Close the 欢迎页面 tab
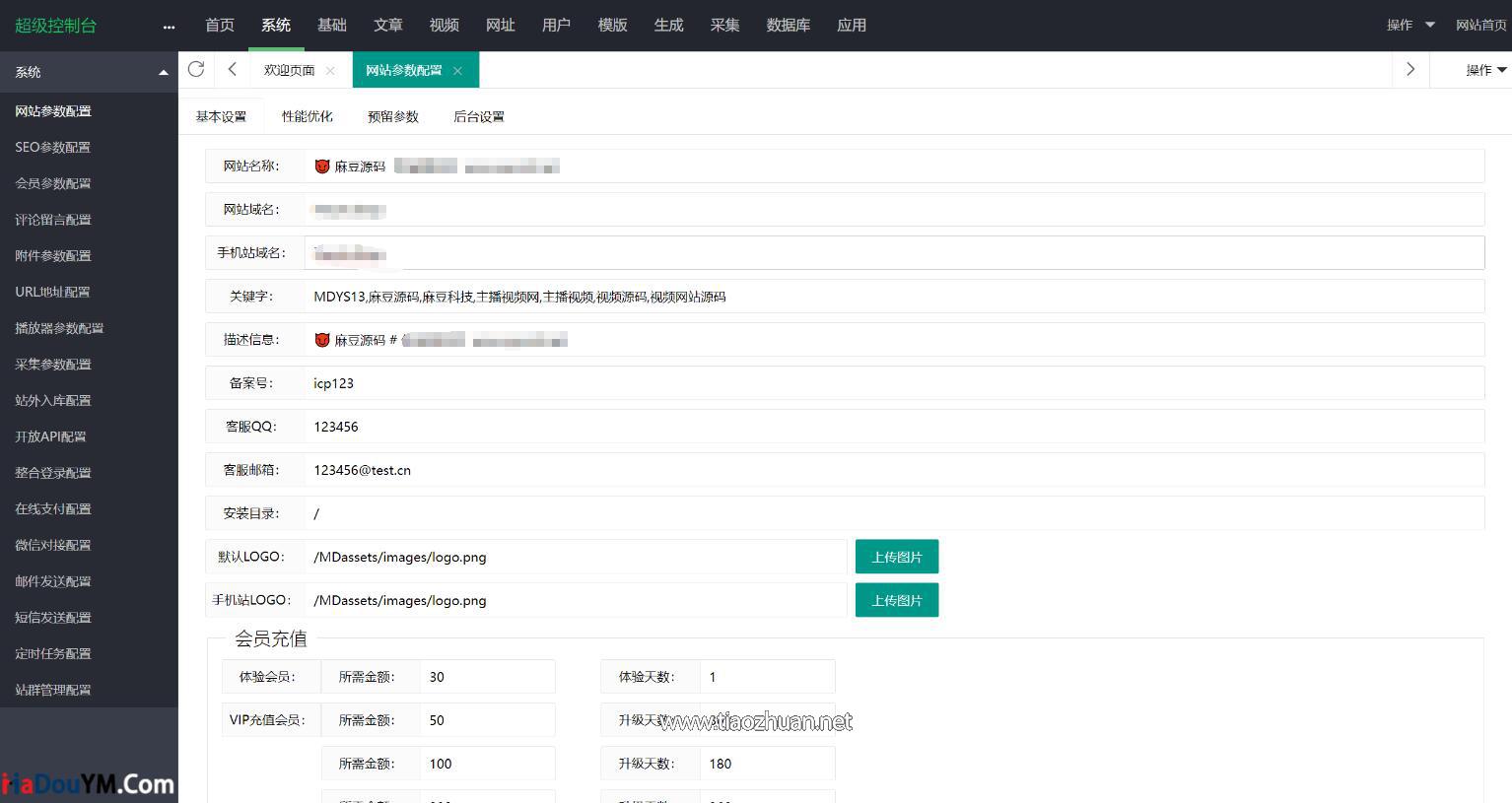This screenshot has height=803, width=1512. tap(330, 70)
